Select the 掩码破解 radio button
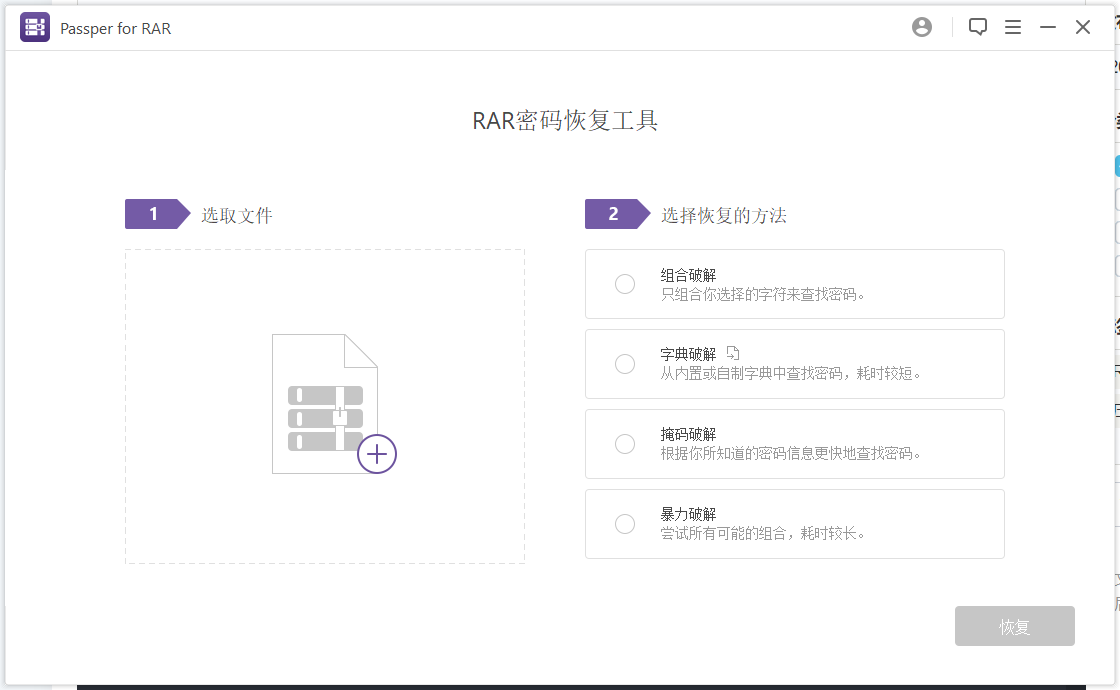The height and width of the screenshot is (690, 1120). point(624,444)
